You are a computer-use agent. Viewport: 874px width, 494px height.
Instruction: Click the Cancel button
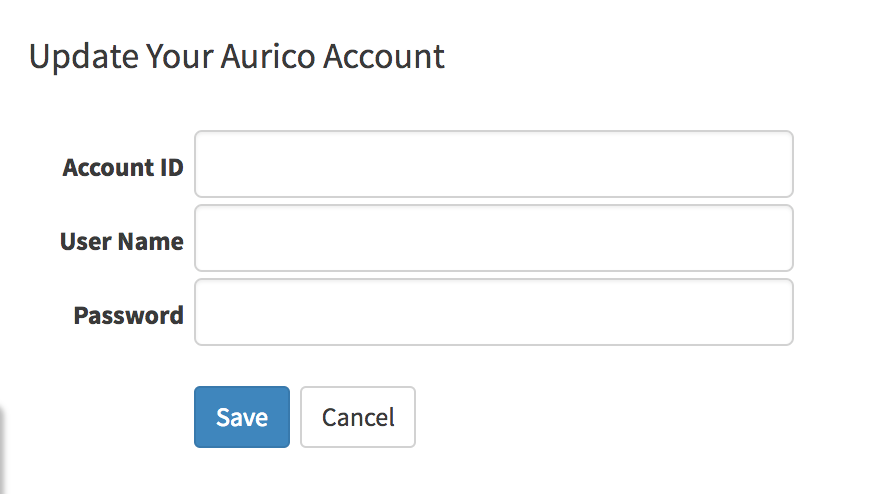[357, 417]
